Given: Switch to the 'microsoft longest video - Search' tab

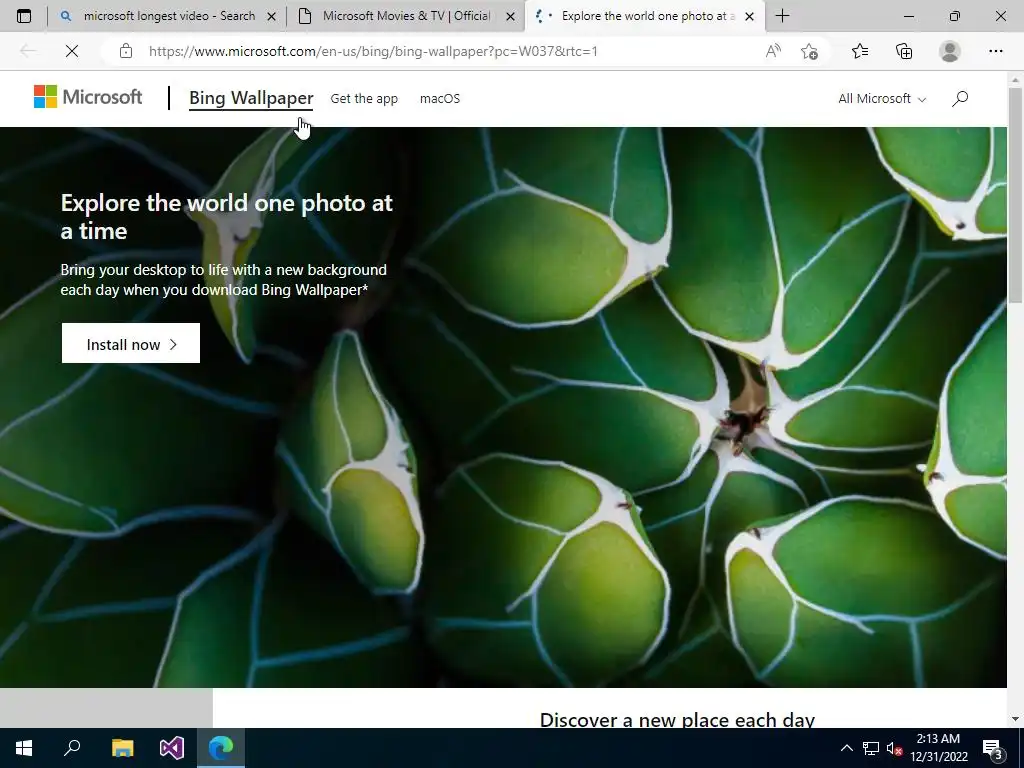Looking at the screenshot, I should pos(168,16).
